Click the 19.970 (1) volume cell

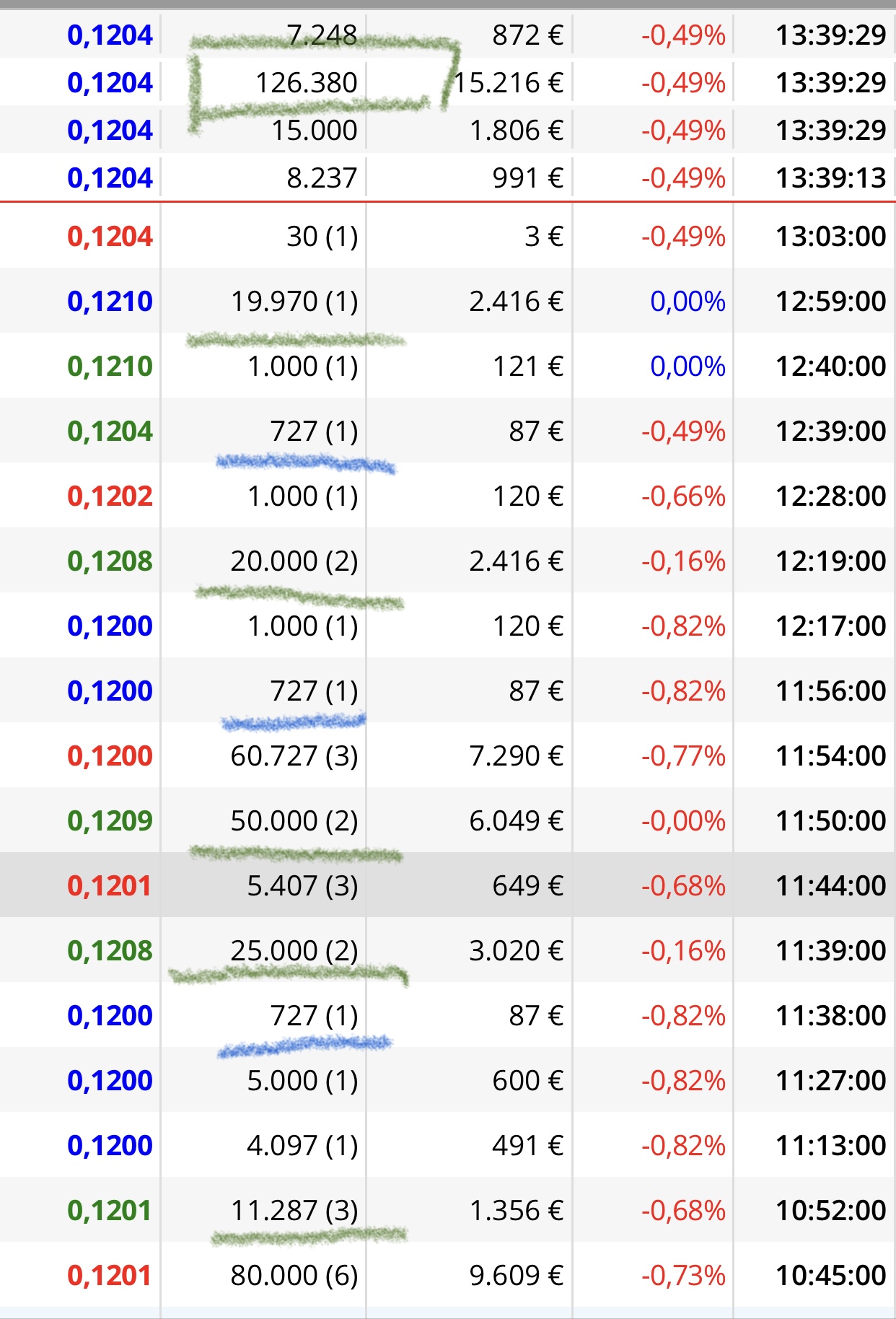coord(294,301)
